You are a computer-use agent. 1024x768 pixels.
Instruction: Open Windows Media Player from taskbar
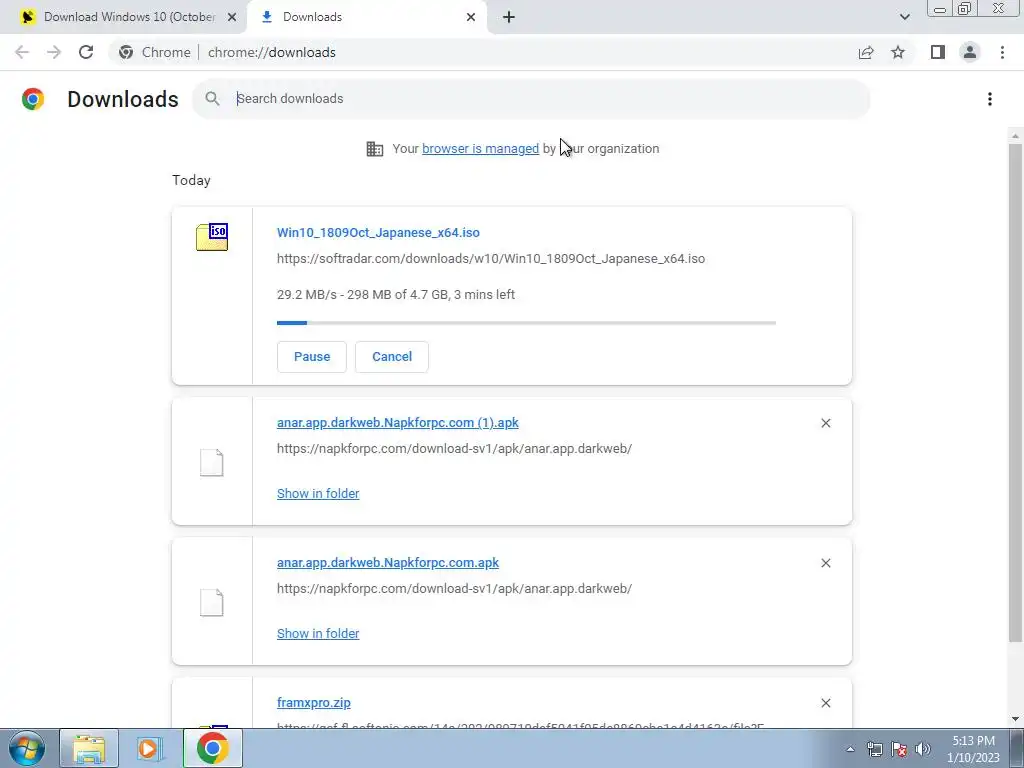(x=150, y=748)
